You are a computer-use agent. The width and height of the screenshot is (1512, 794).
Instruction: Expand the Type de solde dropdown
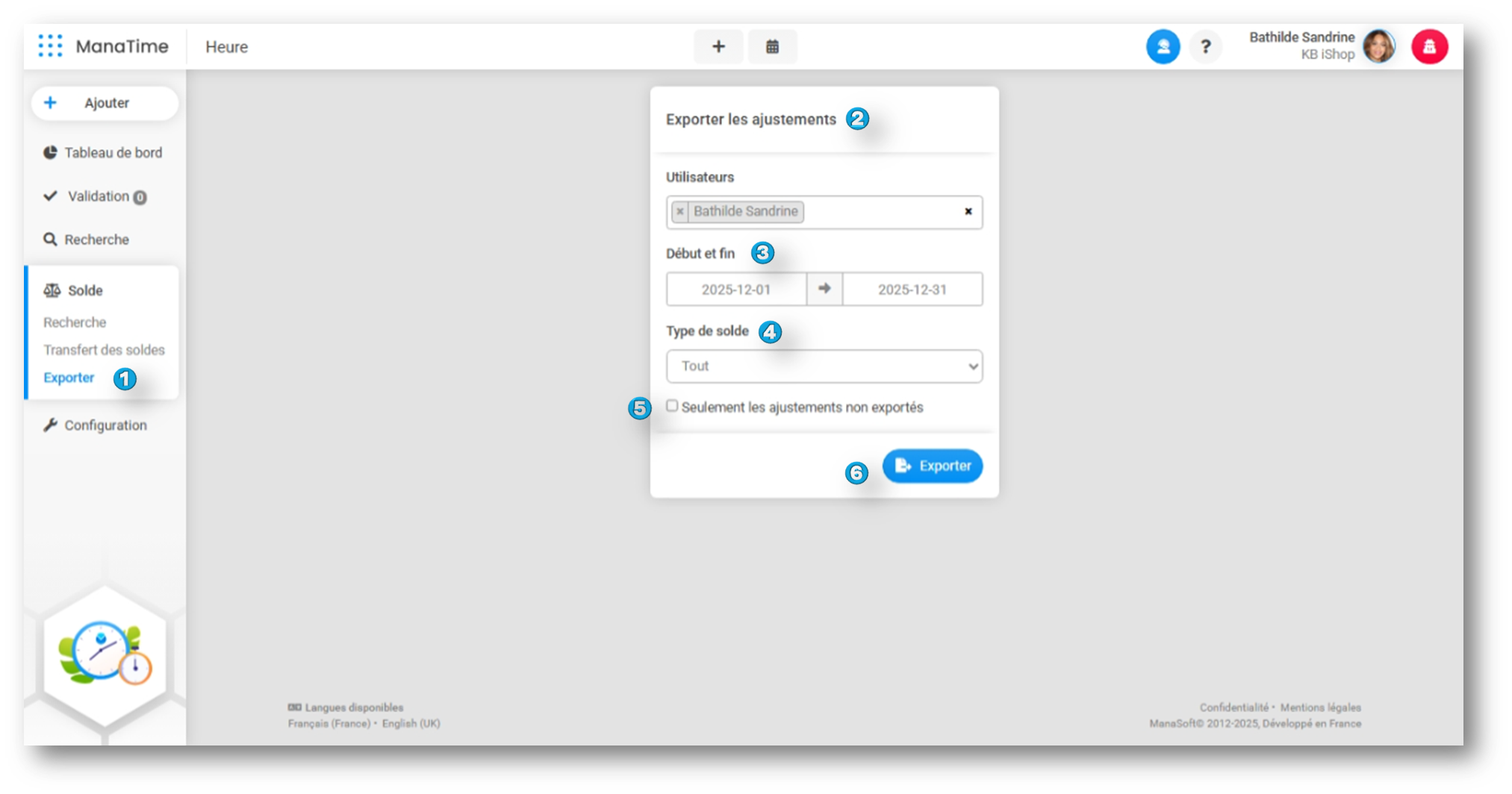tap(824, 366)
